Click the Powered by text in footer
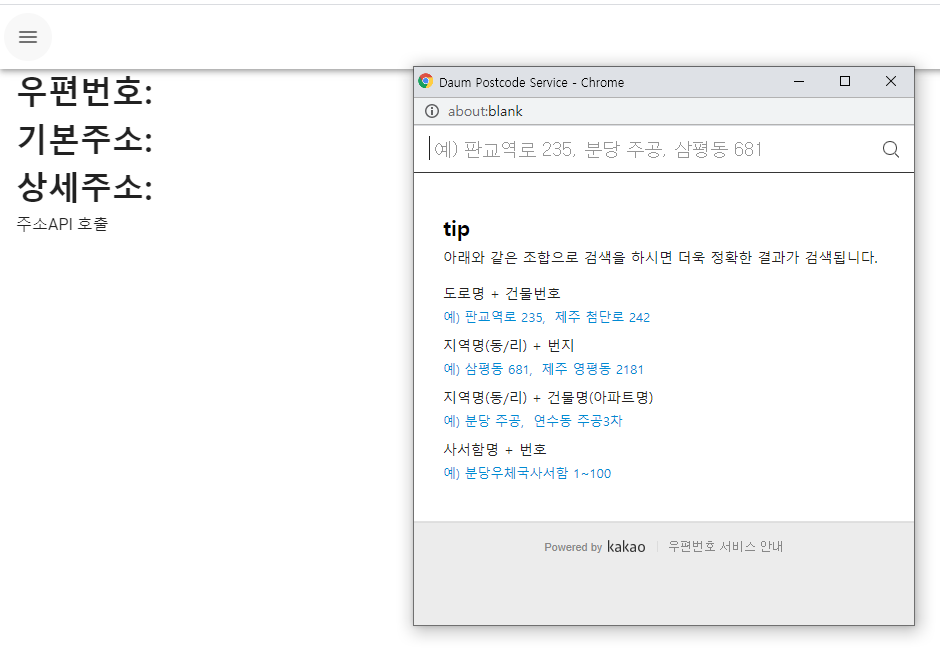Viewport: 940px width, 652px height. (573, 547)
